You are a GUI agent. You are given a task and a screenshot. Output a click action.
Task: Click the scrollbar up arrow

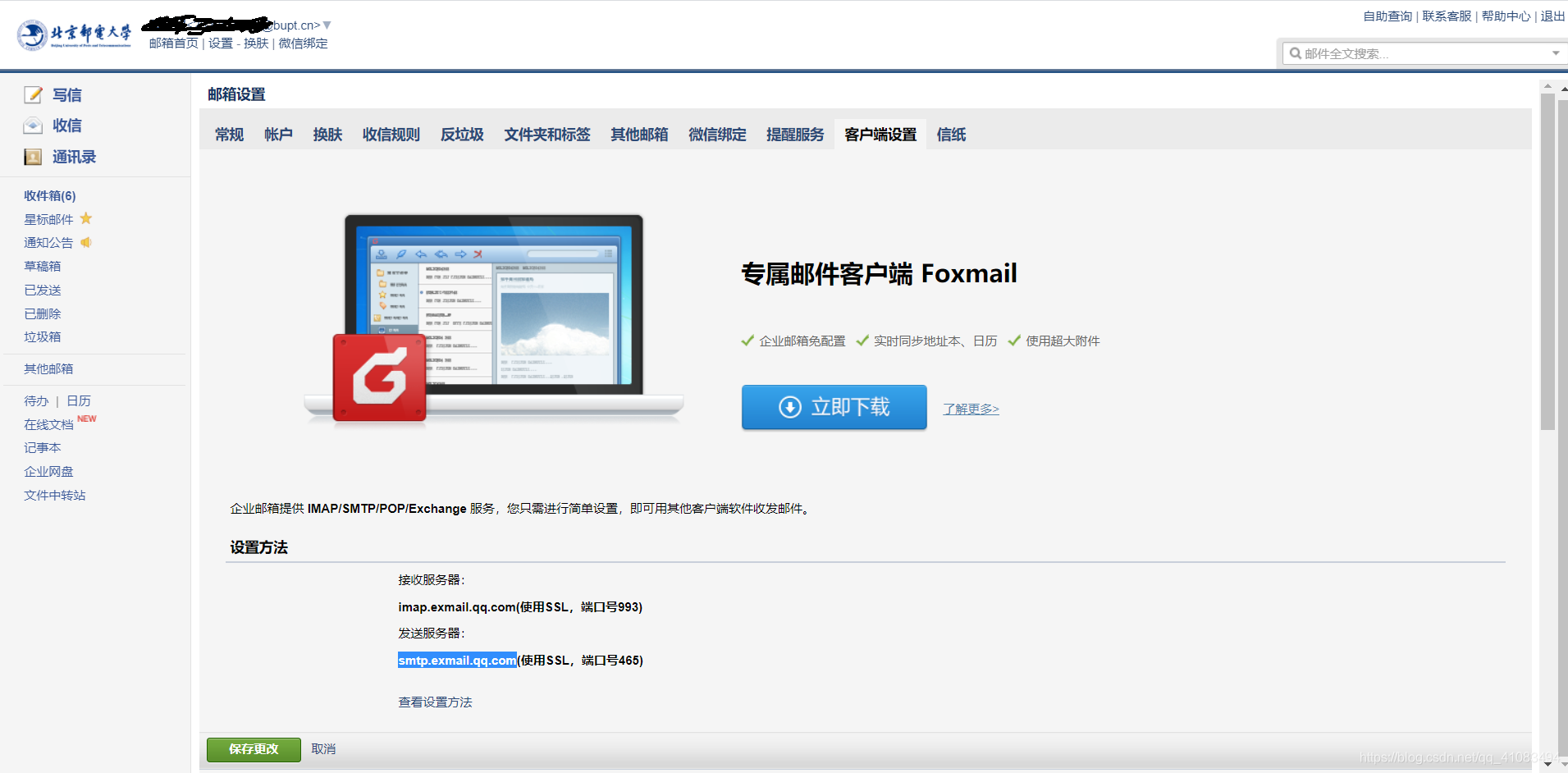tap(1547, 86)
